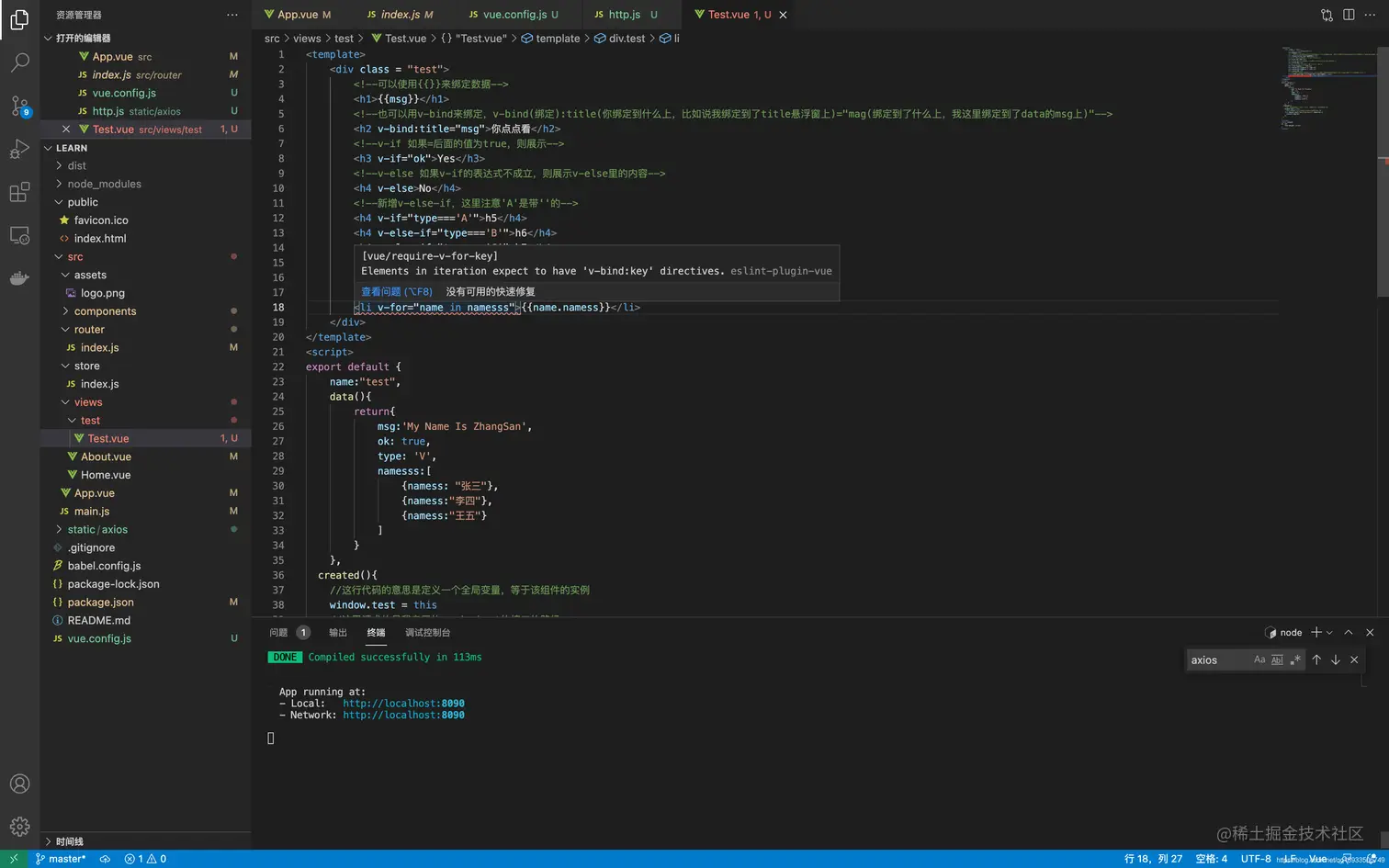
Task: Click the 行 18, 列 27 cursor position
Action: click(1153, 859)
